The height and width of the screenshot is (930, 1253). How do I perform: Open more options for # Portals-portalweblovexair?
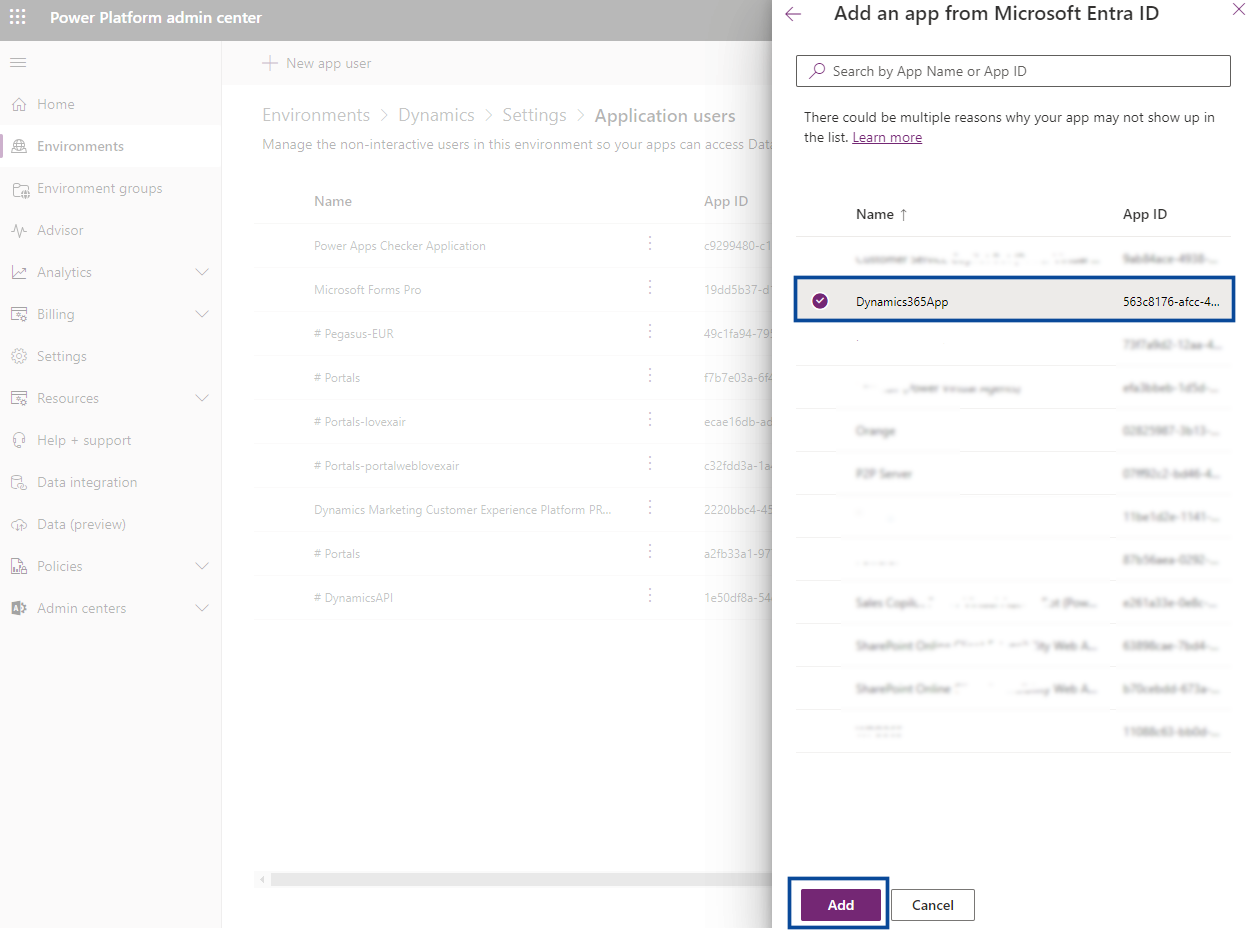point(650,463)
